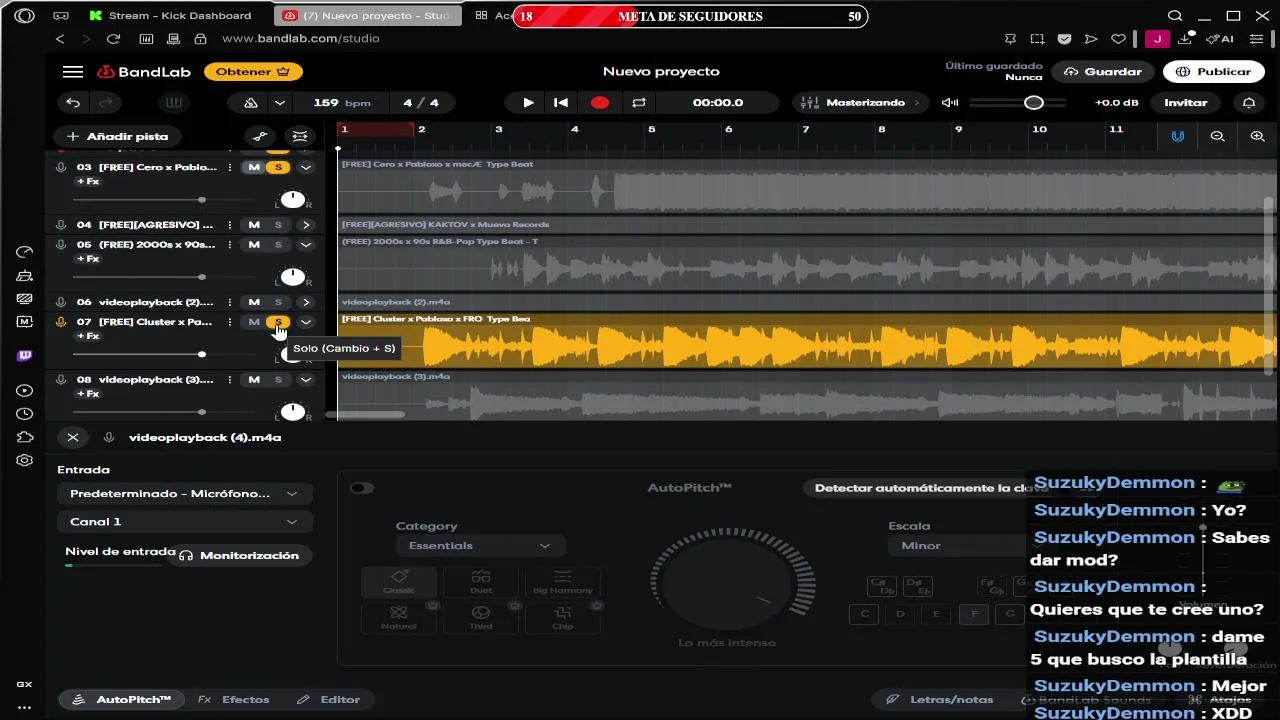1280x720 pixels.
Task: Return playhead to the start
Action: click(561, 103)
